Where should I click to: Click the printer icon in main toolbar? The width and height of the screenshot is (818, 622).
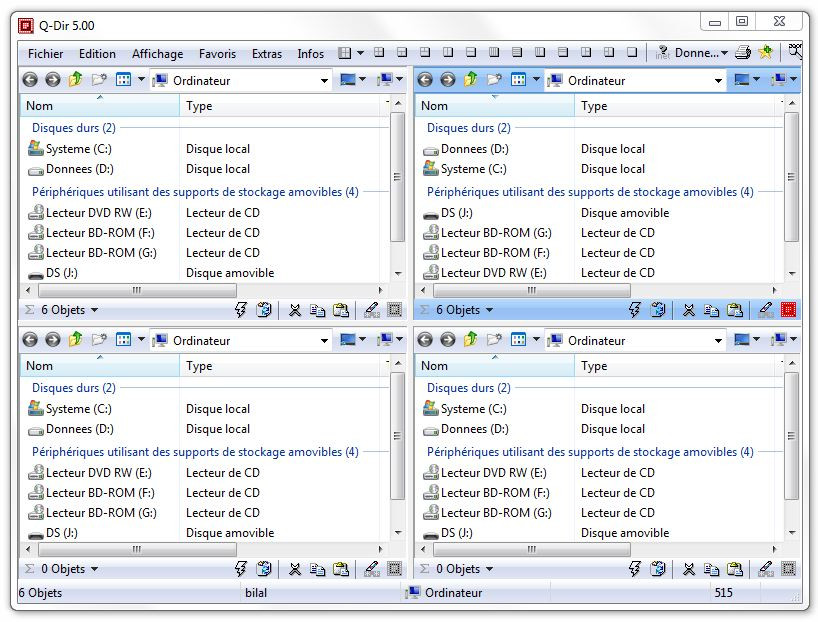(x=742, y=53)
